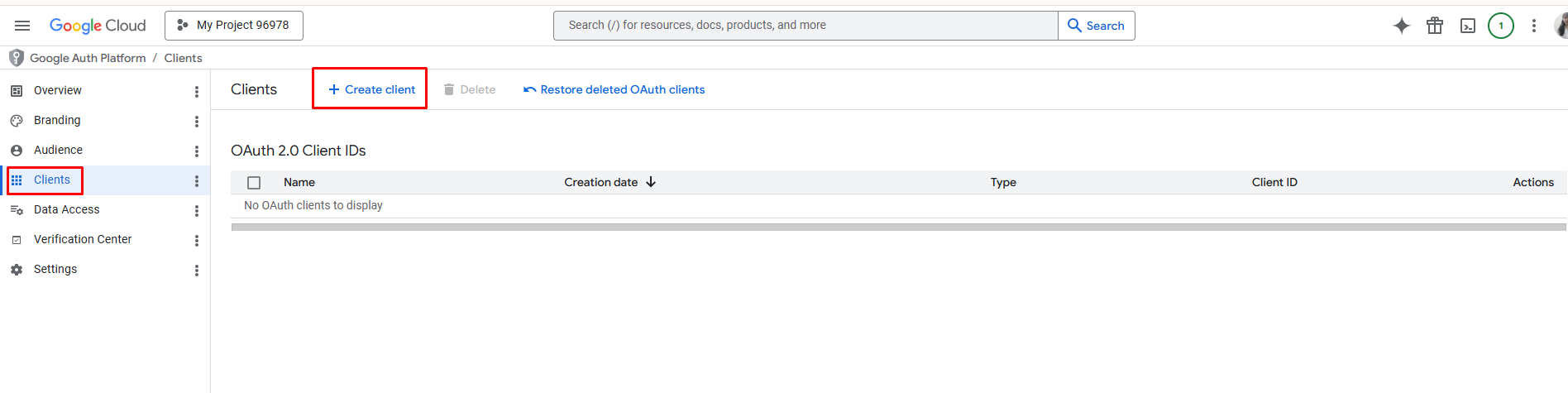Viewport: 1568px width, 393px height.
Task: Click Restore deleted OAuth clients link
Action: click(x=614, y=89)
